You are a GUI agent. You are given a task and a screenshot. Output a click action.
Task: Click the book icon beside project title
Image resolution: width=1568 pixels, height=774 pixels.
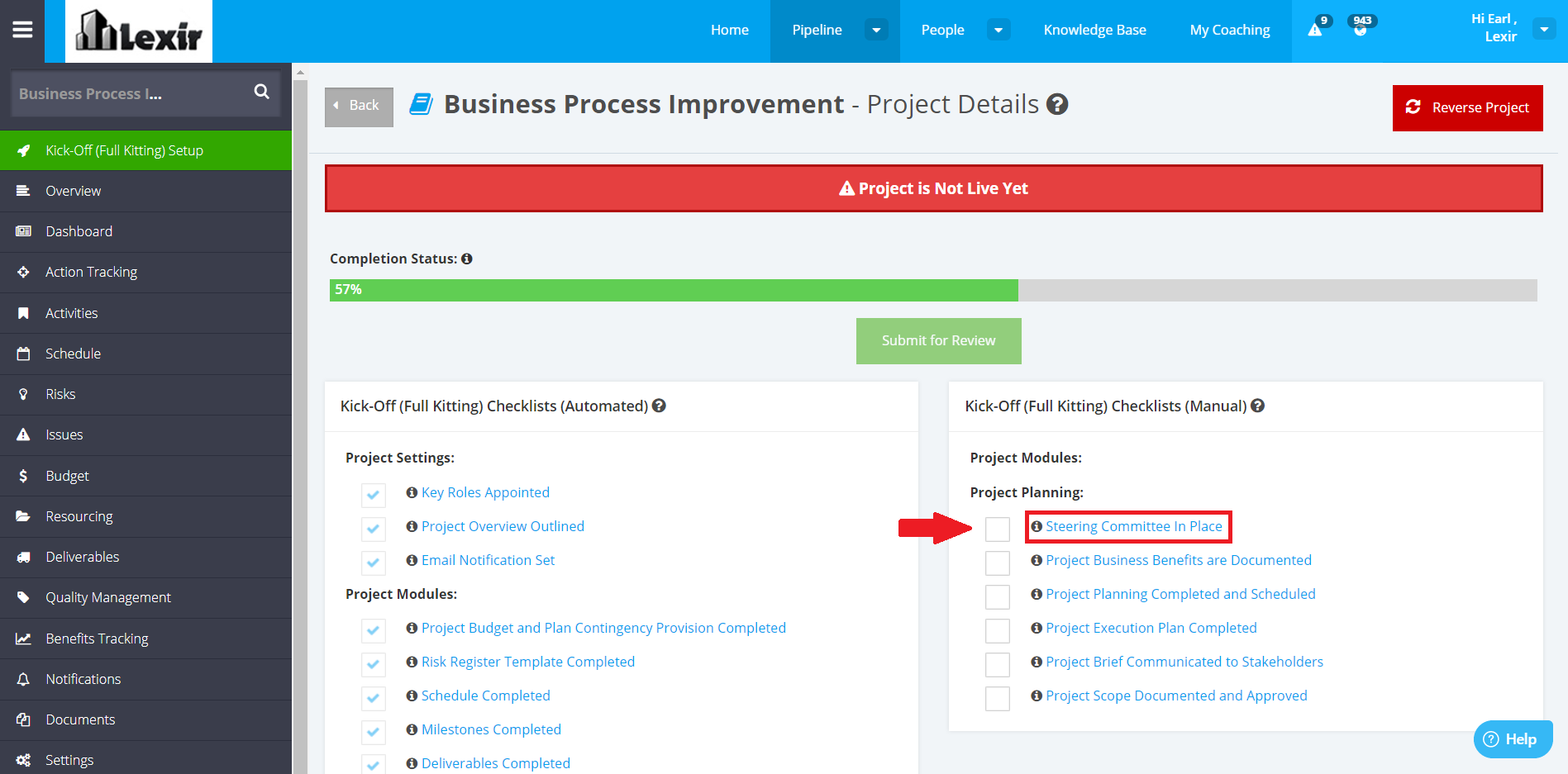coord(422,105)
